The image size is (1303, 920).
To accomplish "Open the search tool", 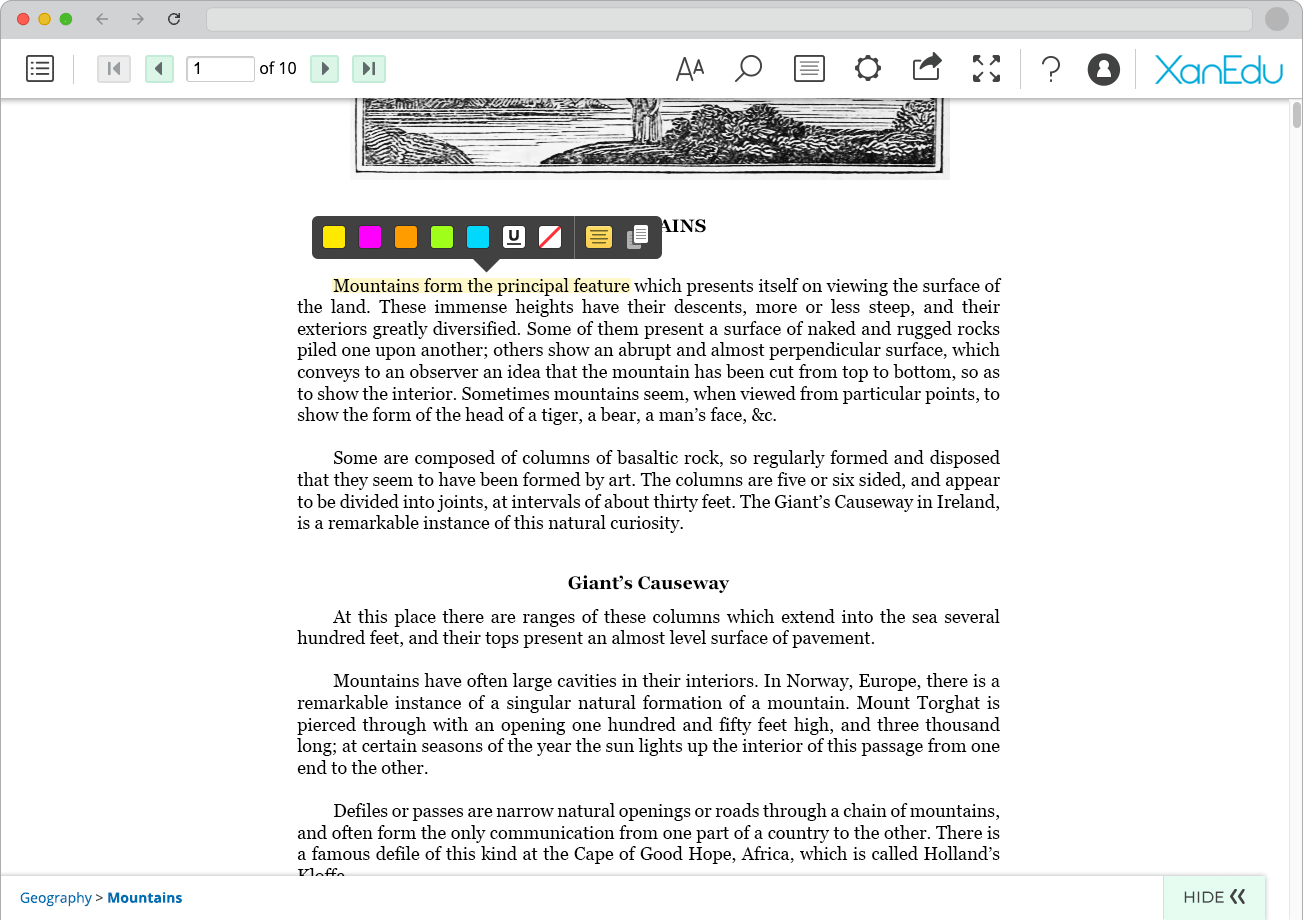I will pyautogui.click(x=748, y=68).
